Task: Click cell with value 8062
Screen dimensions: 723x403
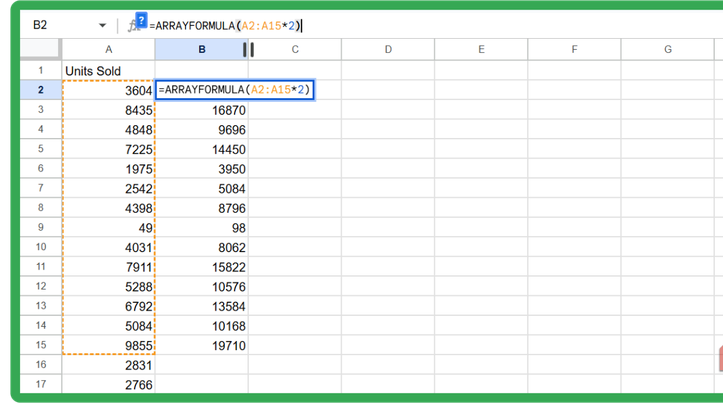Action: click(x=201, y=247)
